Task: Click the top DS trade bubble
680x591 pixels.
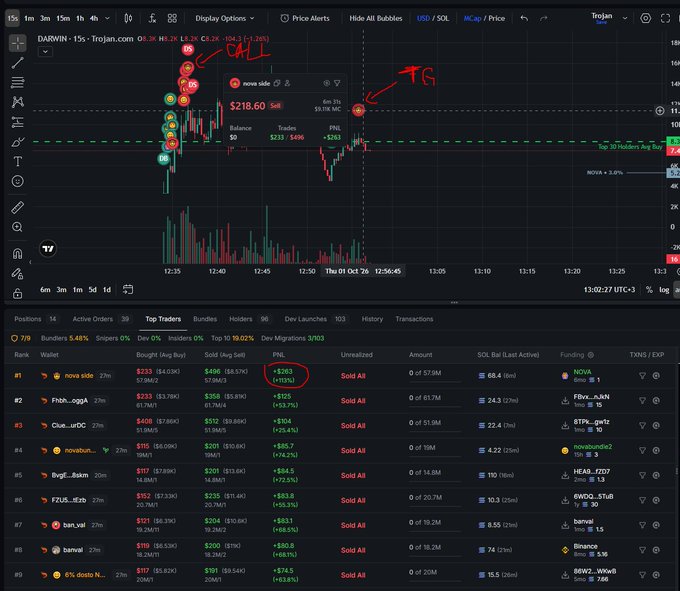Action: pos(188,49)
